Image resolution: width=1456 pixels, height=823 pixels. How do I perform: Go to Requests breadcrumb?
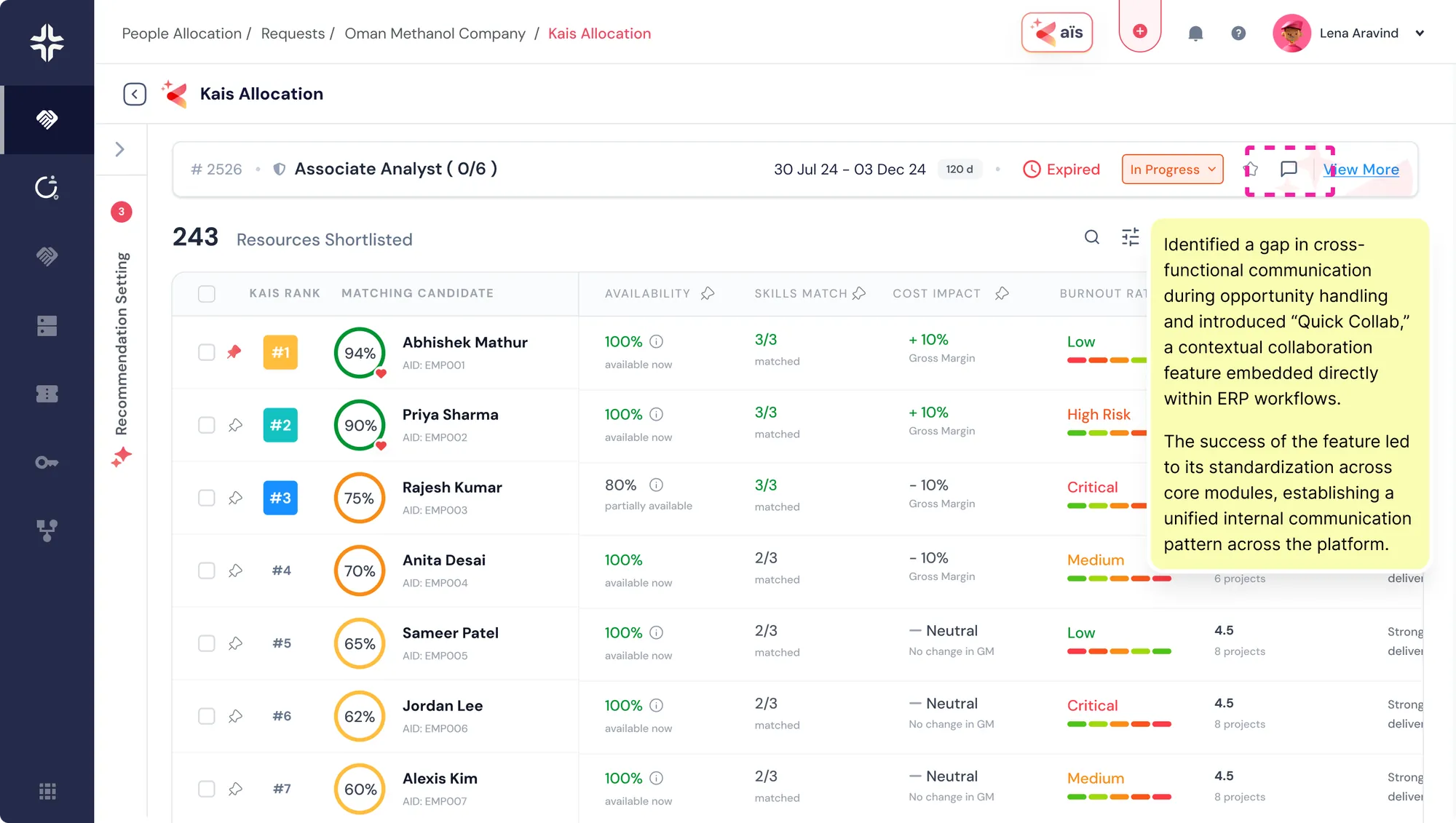point(293,33)
